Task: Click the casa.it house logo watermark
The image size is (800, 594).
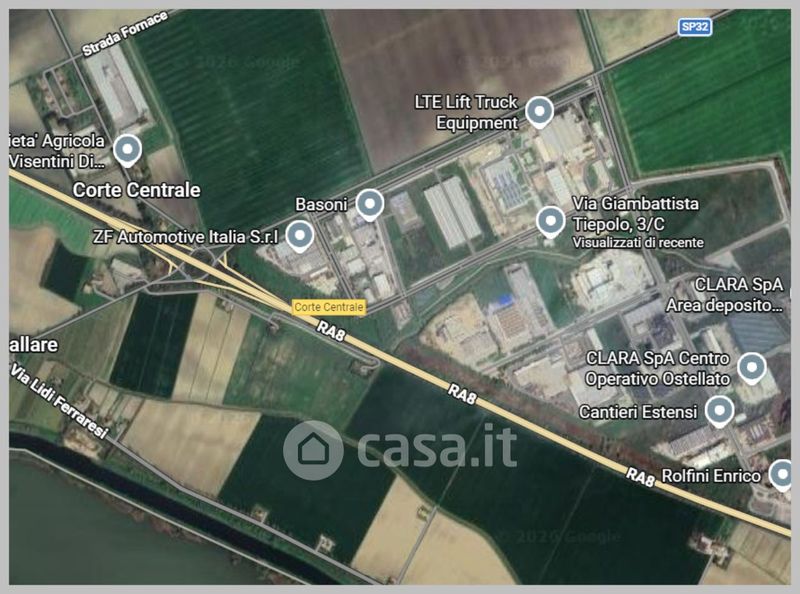Action: [x=313, y=450]
